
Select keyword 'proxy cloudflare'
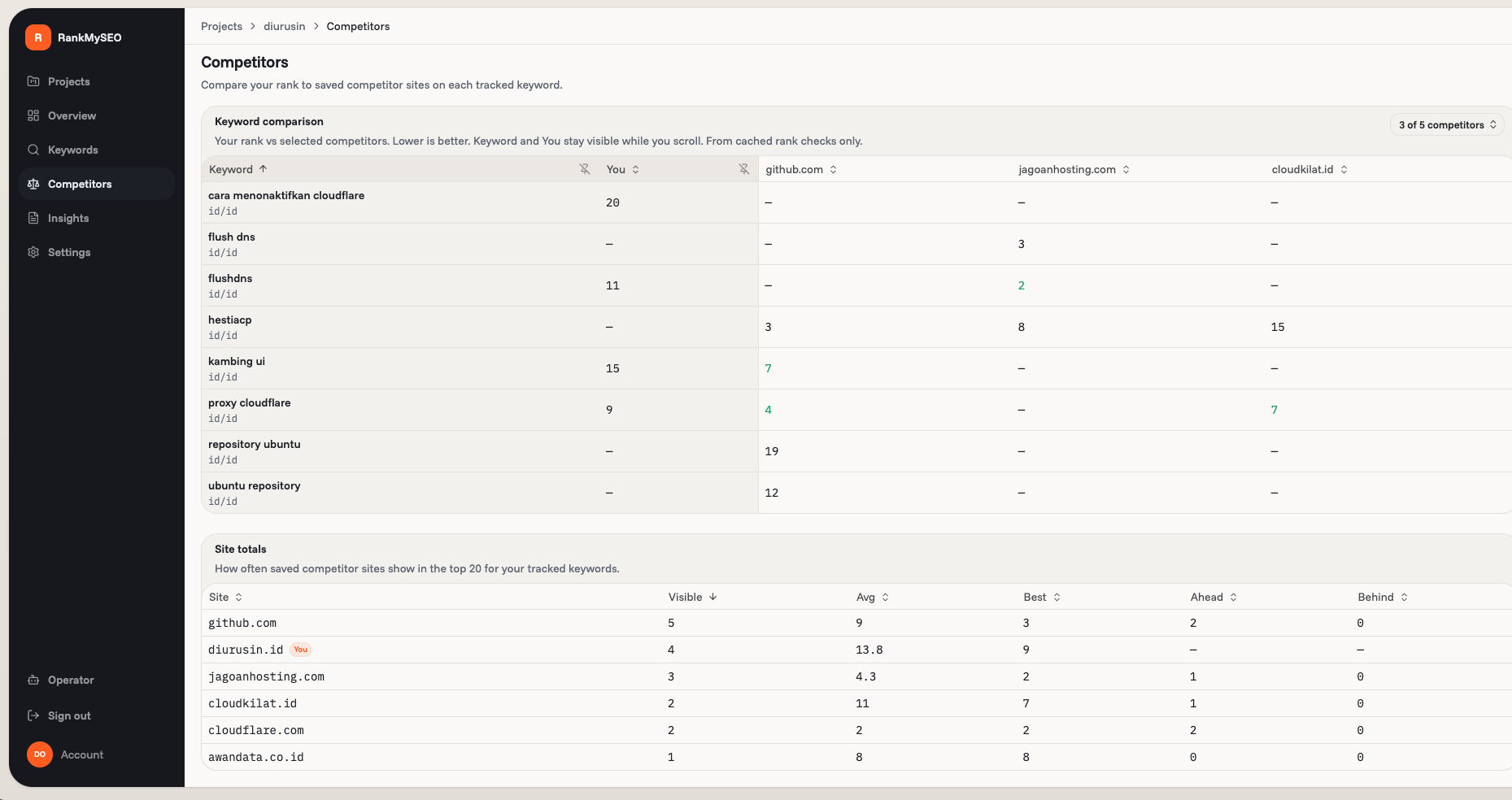click(x=250, y=402)
